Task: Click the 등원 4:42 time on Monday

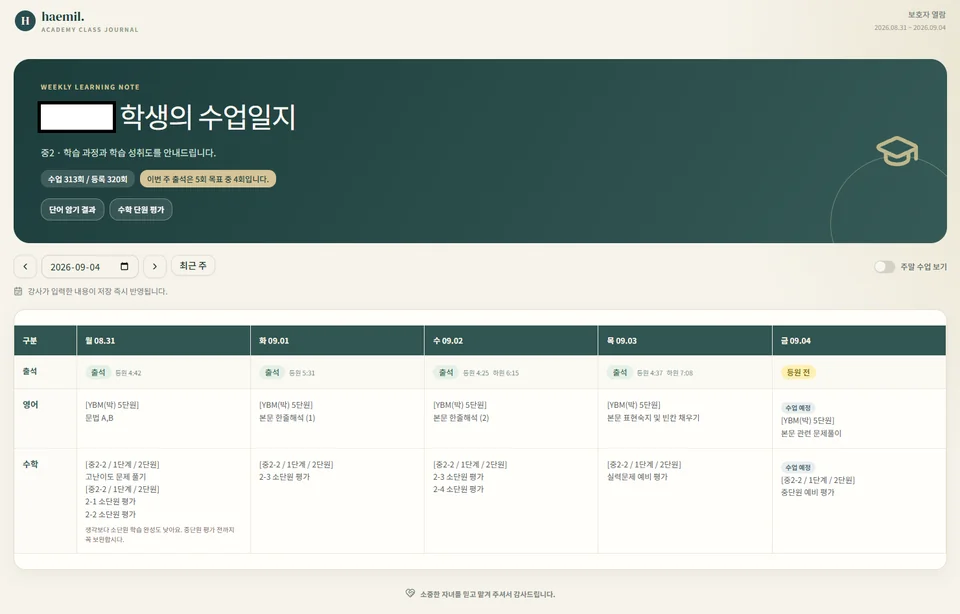Action: [129, 373]
